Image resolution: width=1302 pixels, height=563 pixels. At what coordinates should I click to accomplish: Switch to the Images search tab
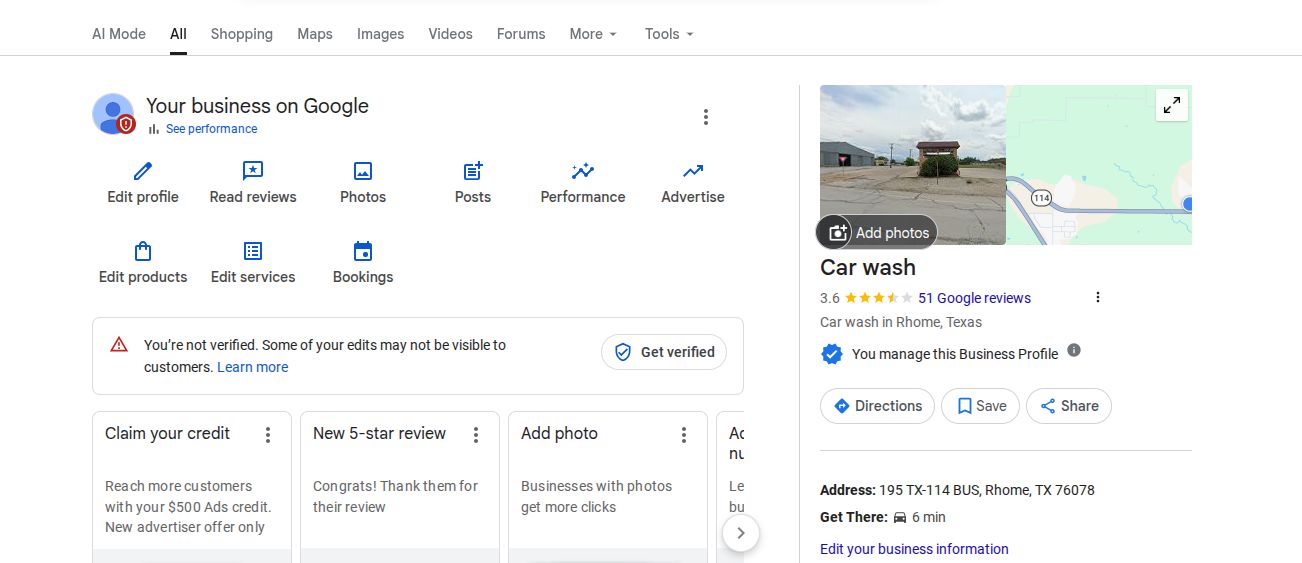380,34
